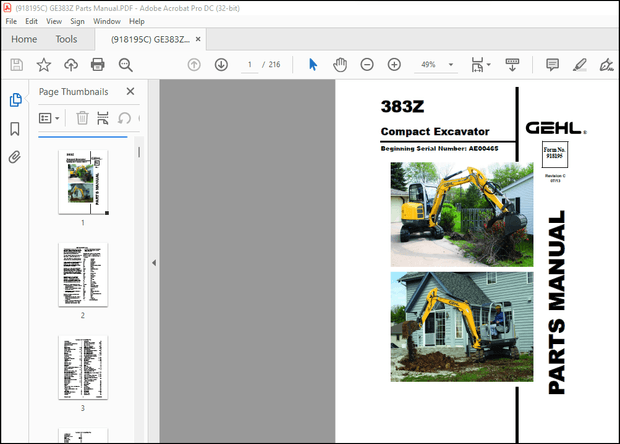620x444 pixels.
Task: Expand the page display options dropdown arrow
Action: coord(489,64)
